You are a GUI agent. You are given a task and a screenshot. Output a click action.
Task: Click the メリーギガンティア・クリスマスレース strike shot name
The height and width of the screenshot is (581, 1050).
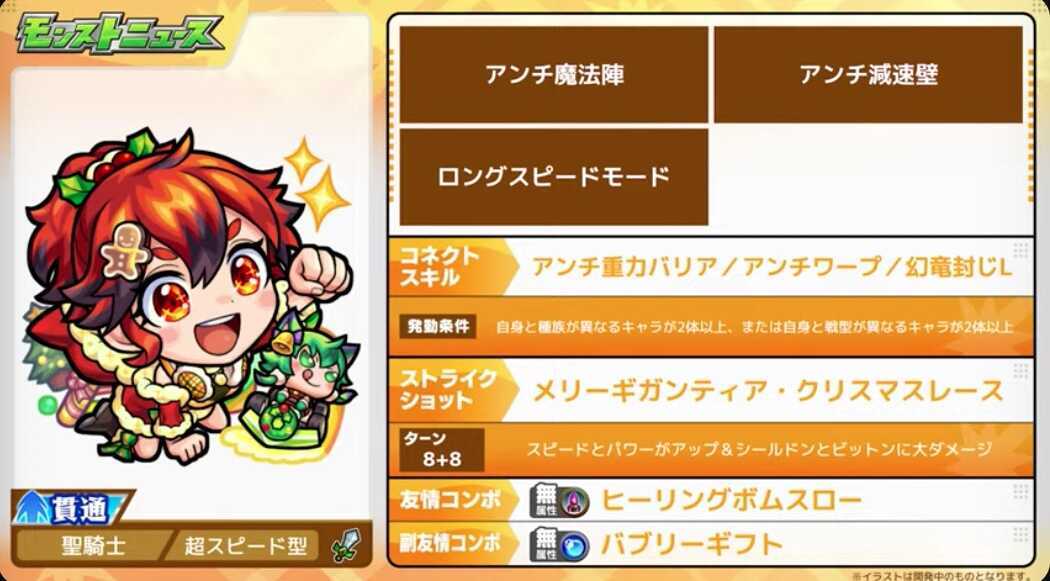tap(767, 391)
